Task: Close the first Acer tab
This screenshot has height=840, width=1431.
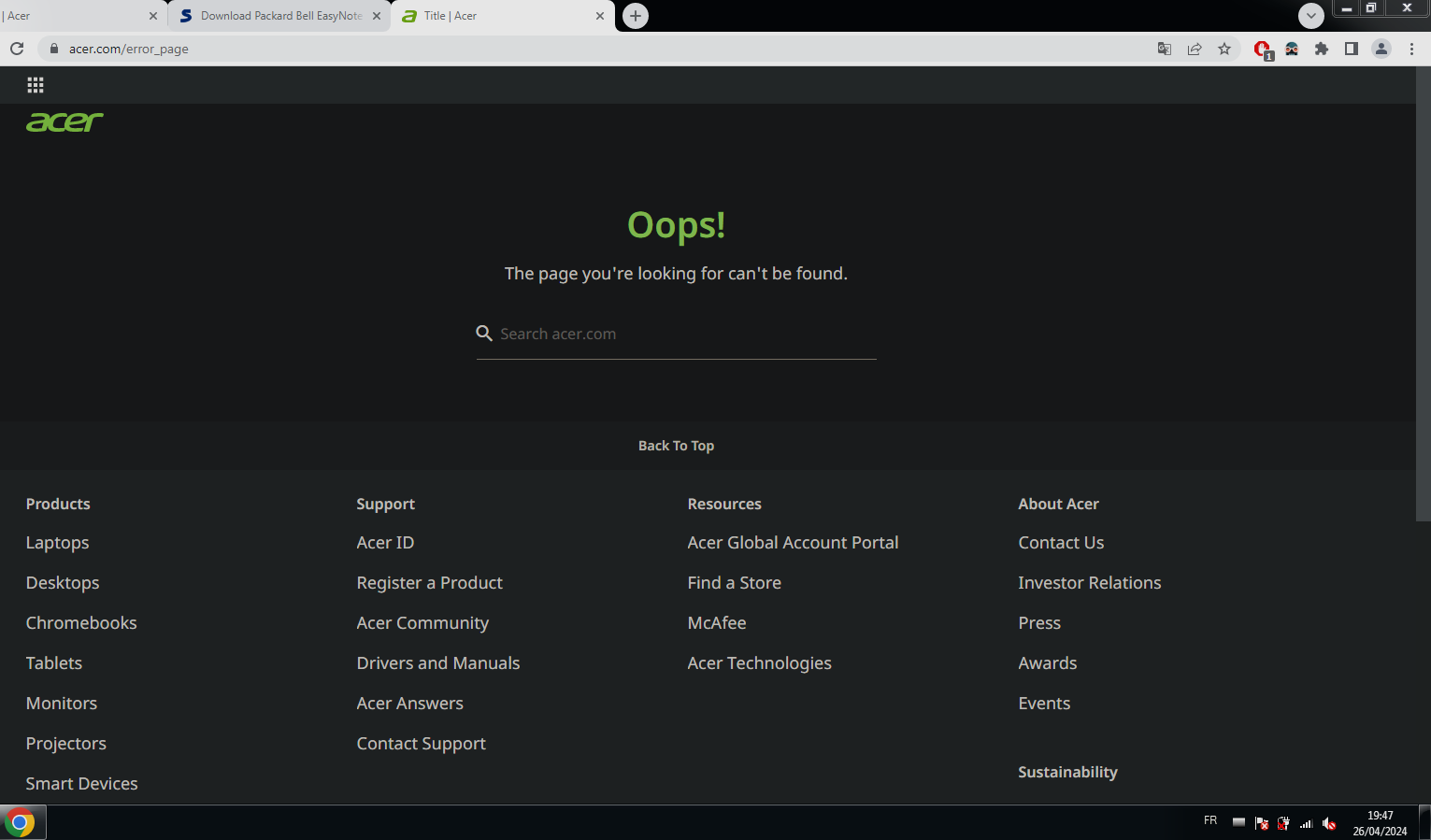Action: pyautogui.click(x=153, y=16)
